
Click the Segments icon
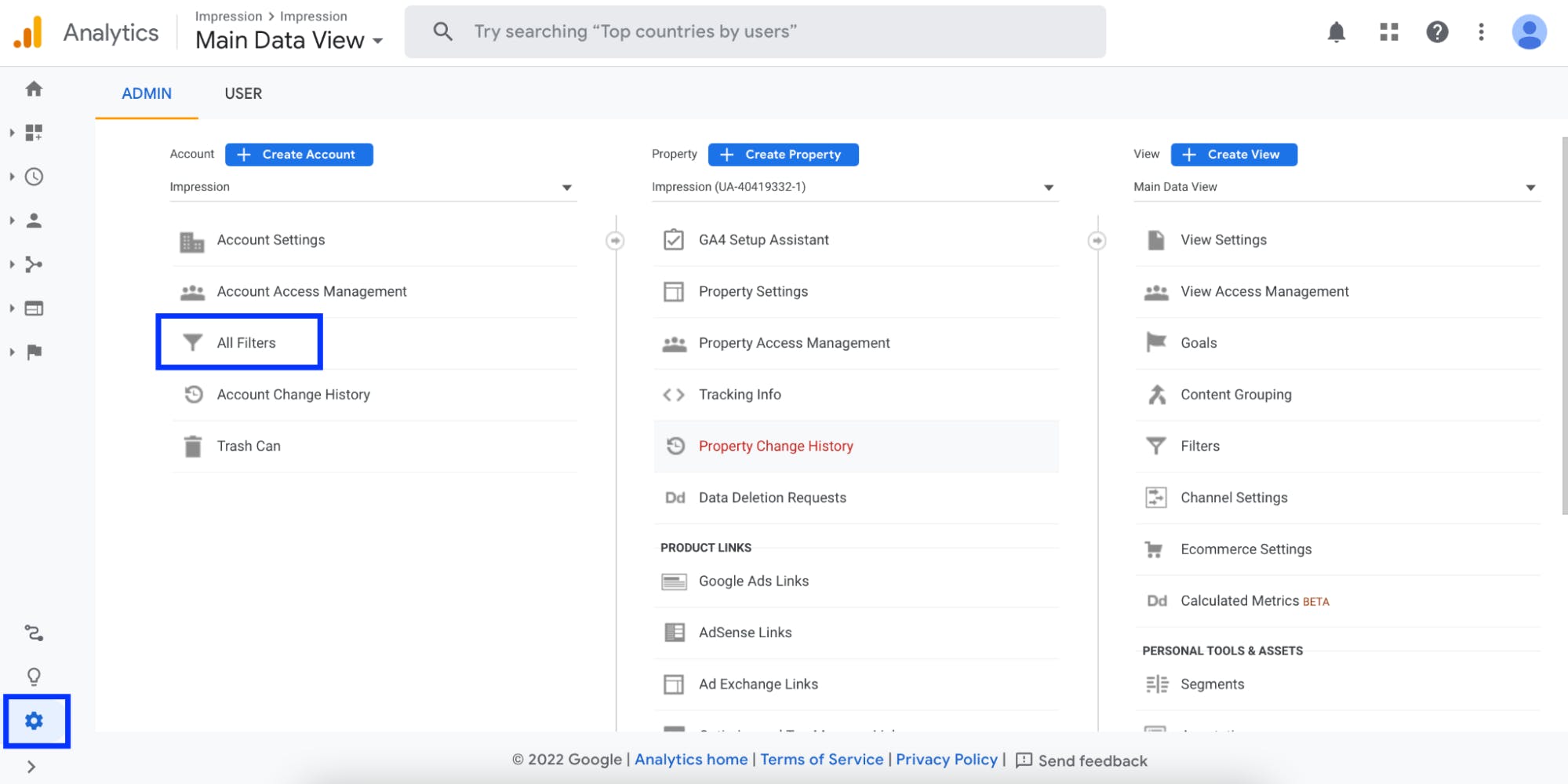point(1156,684)
